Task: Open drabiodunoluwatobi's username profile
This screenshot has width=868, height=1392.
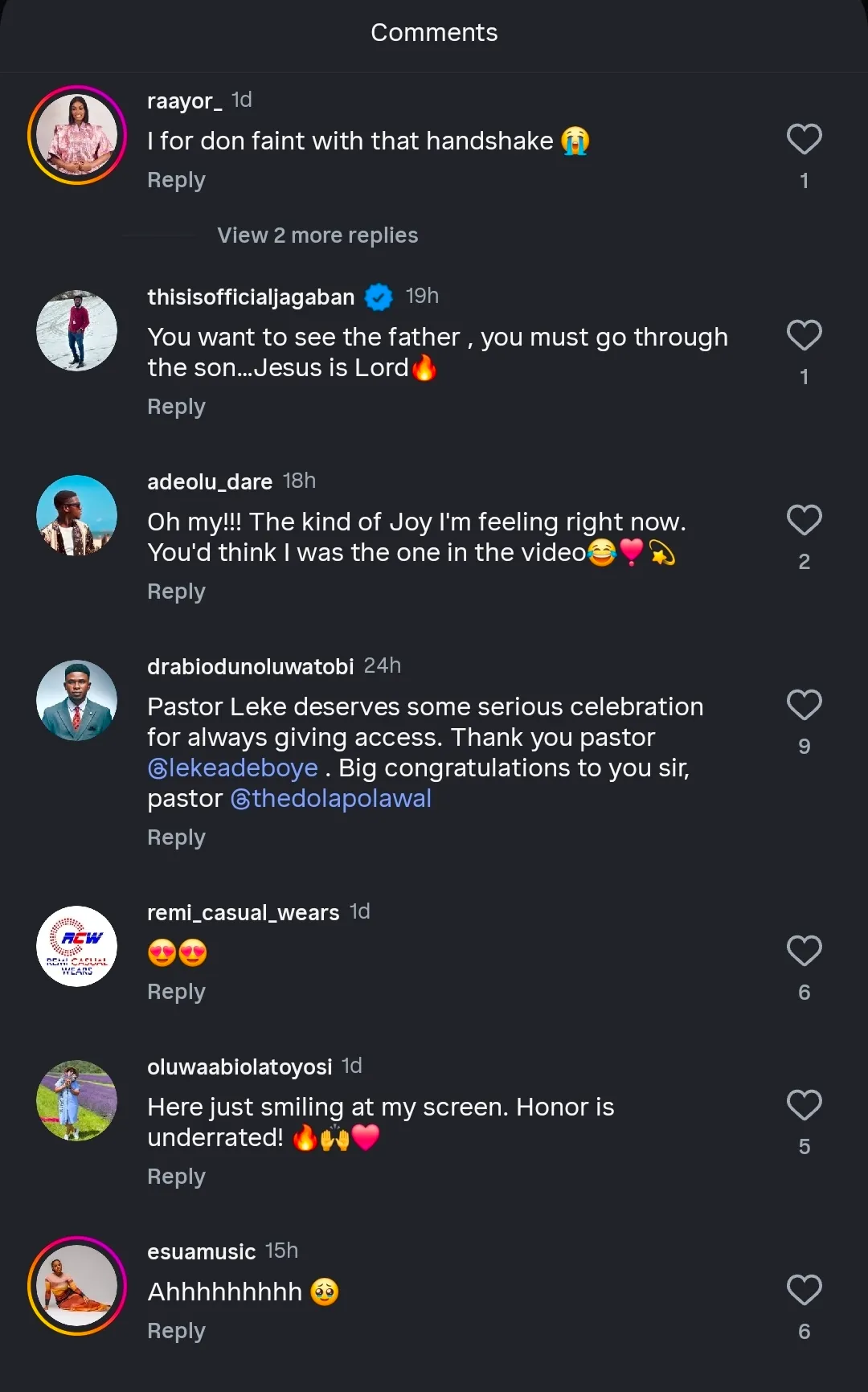Action: (x=250, y=667)
